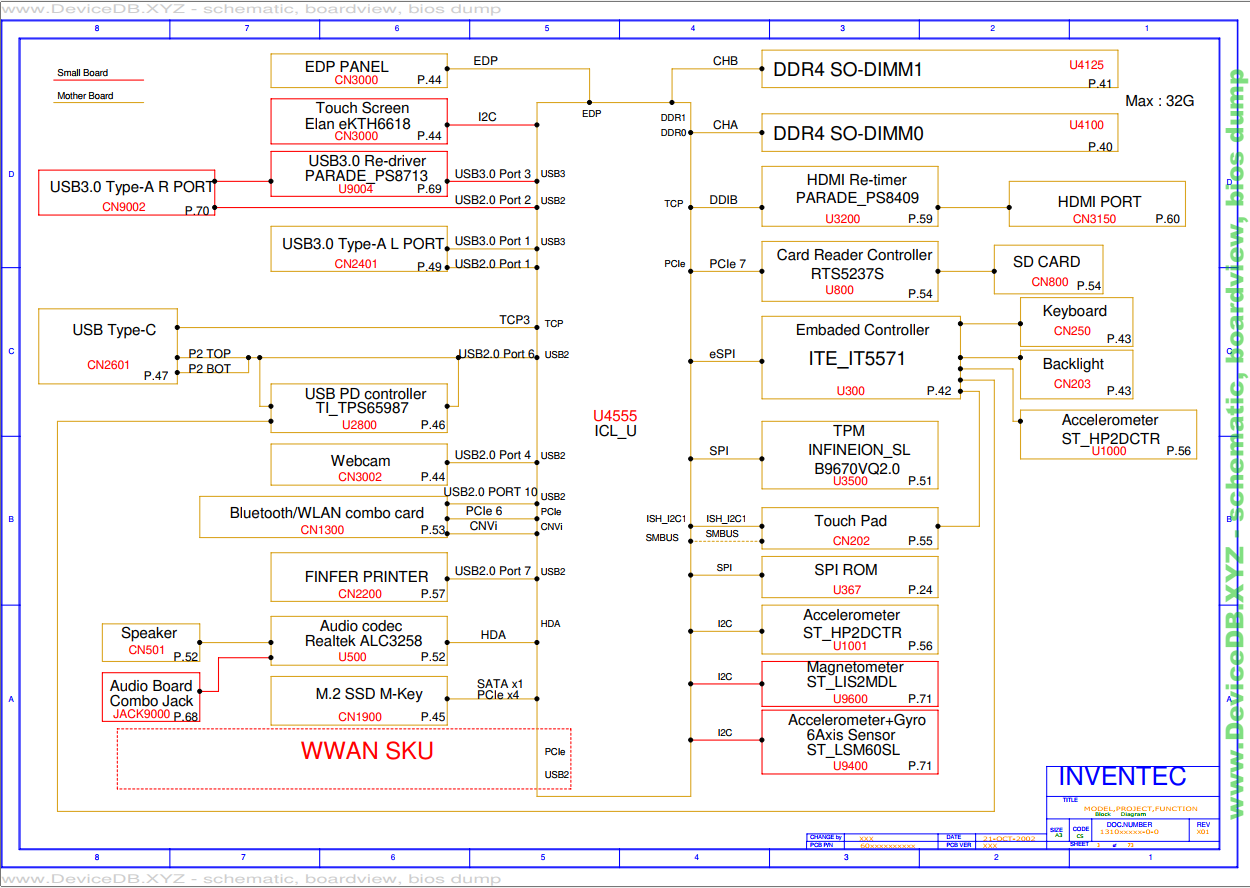The image size is (1250, 888).
Task: Click the USB PD controller TI_TPS65987 block
Action: [x=359, y=408]
